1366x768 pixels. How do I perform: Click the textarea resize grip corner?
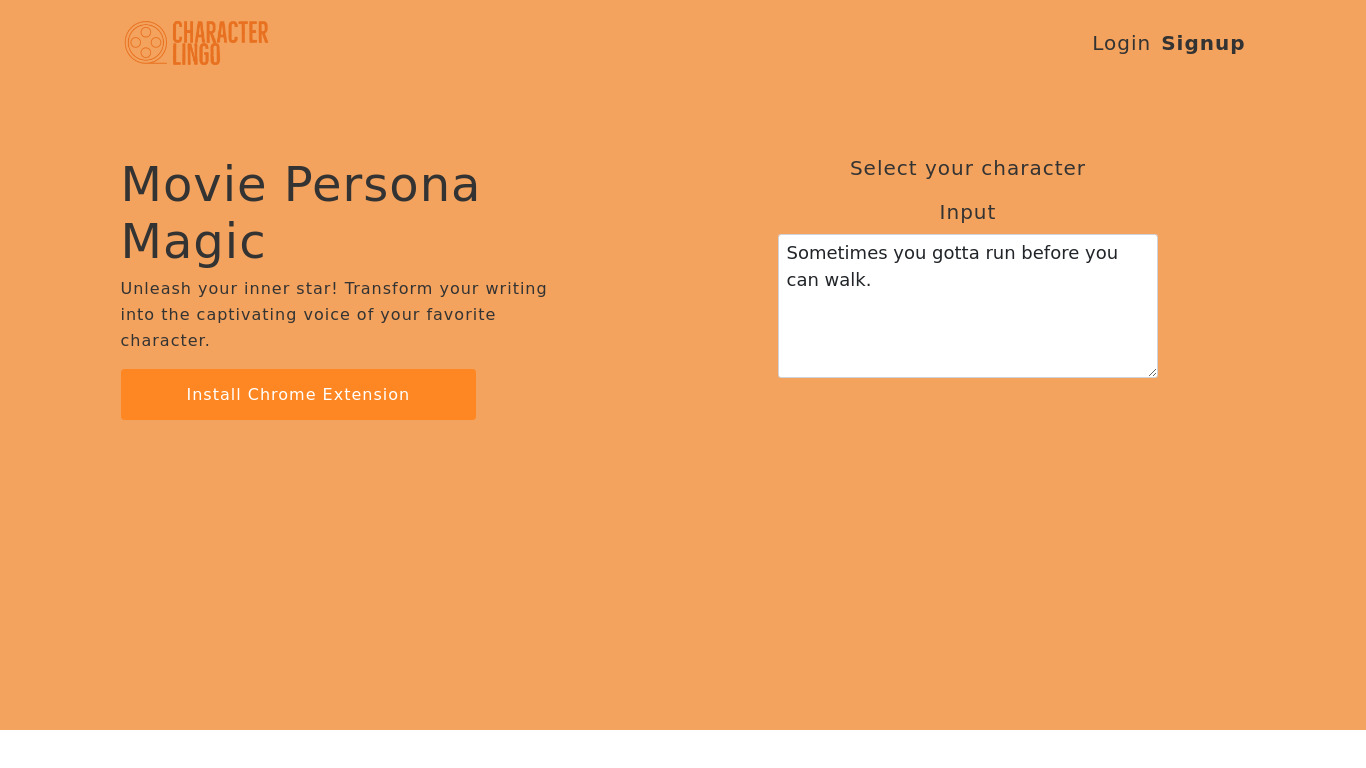coord(1152,372)
